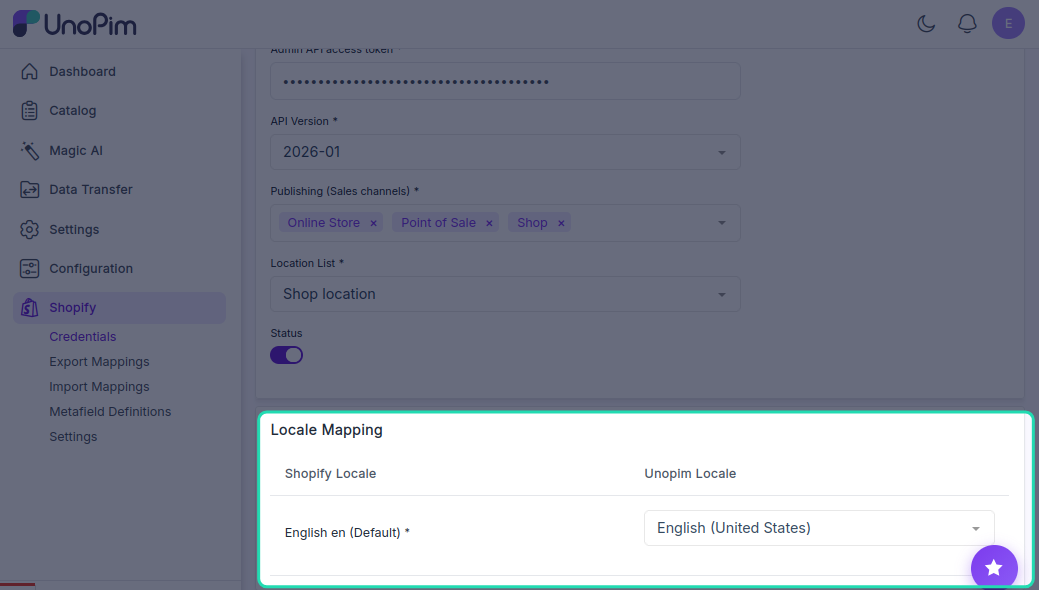Open notifications bell icon
Viewport: 1039px width, 590px height.
point(967,24)
